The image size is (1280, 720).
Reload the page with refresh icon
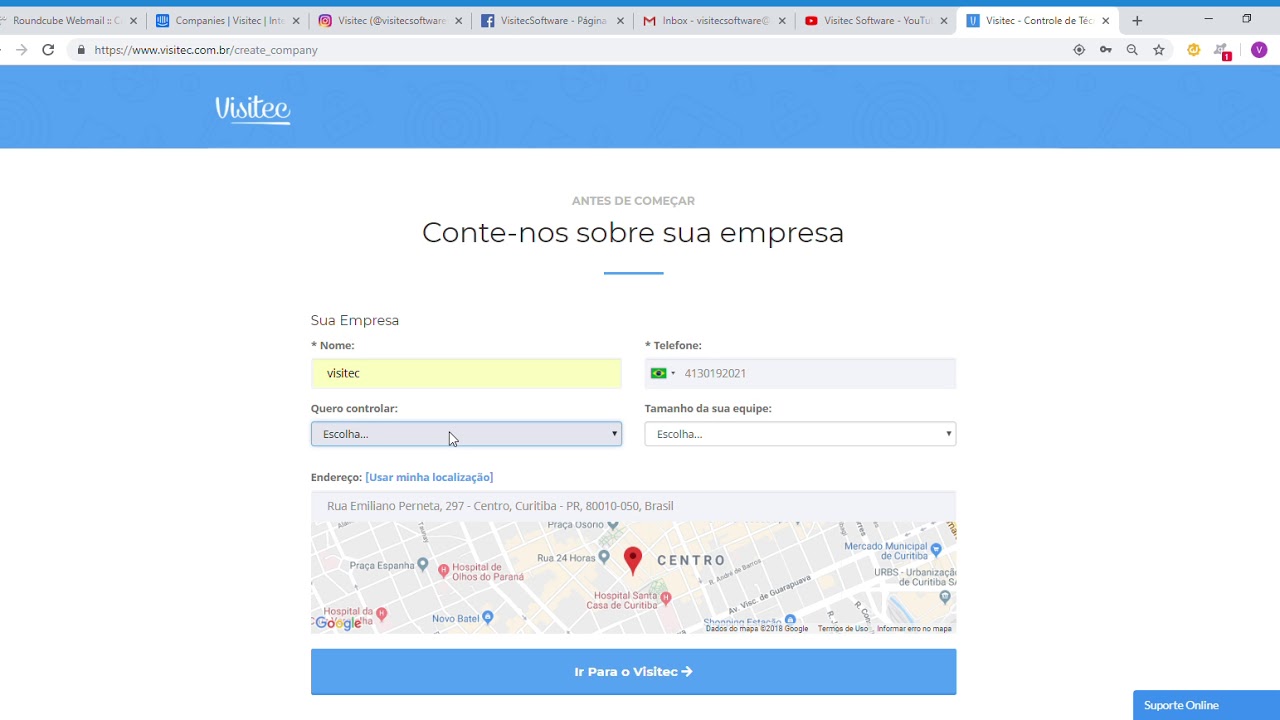click(x=48, y=50)
